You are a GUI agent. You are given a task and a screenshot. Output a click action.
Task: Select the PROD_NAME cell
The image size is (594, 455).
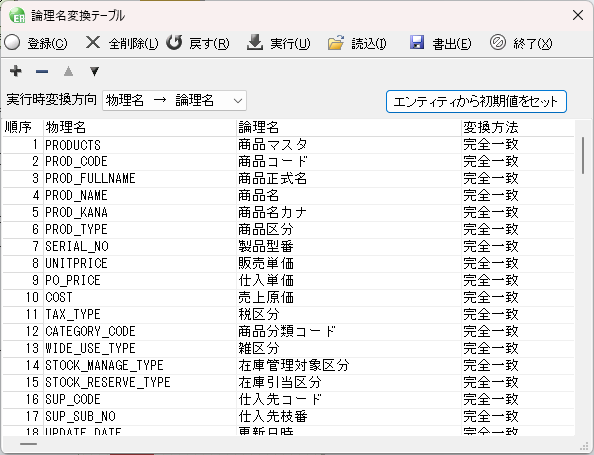(139, 196)
